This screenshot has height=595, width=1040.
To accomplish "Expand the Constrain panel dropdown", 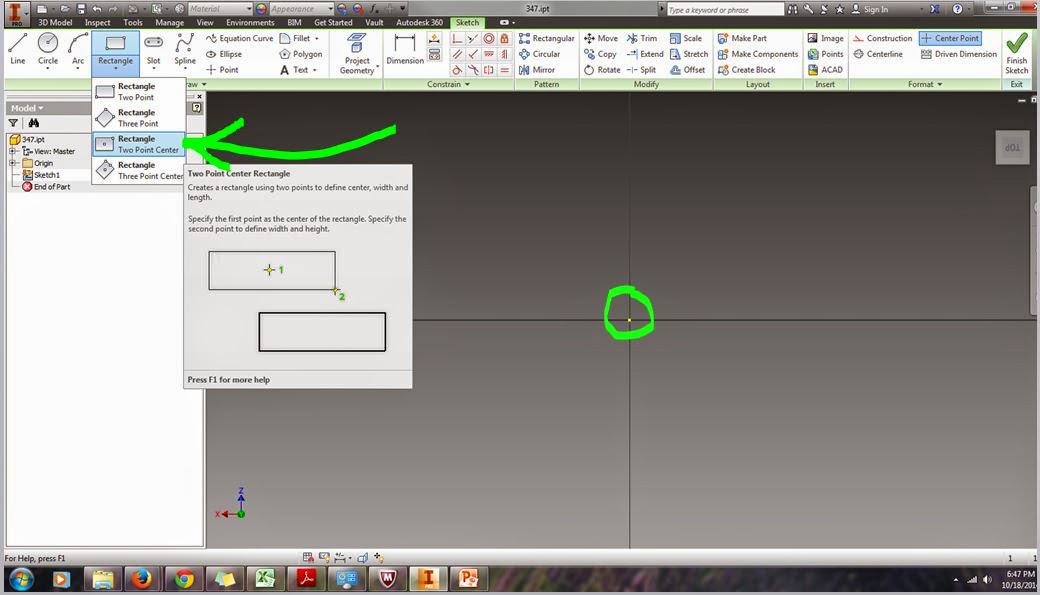I will click(467, 85).
